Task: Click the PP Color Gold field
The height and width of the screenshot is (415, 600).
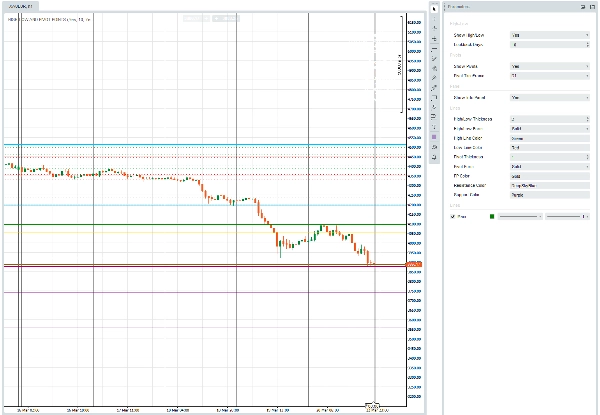Action: click(549, 176)
